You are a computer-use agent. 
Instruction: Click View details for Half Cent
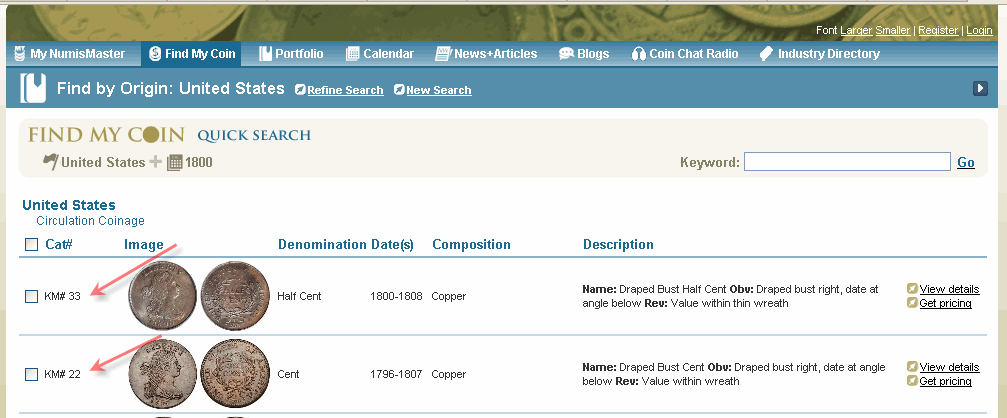[949, 289]
